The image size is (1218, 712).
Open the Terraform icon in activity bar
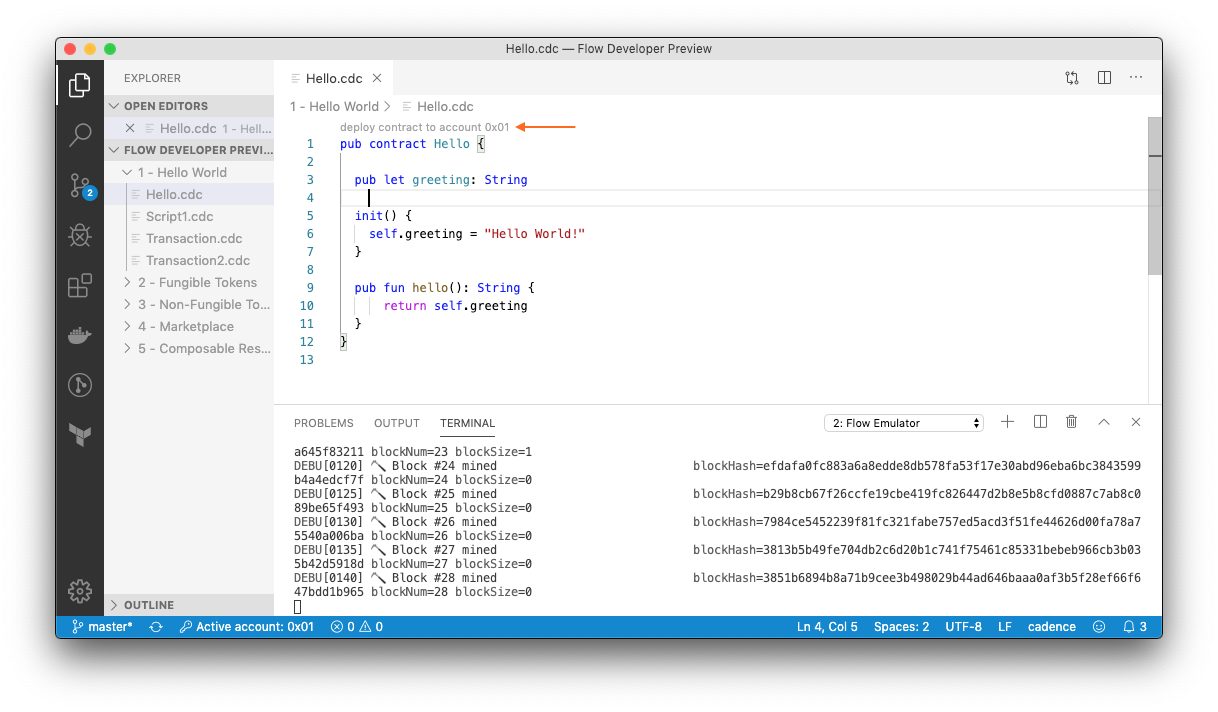[80, 434]
